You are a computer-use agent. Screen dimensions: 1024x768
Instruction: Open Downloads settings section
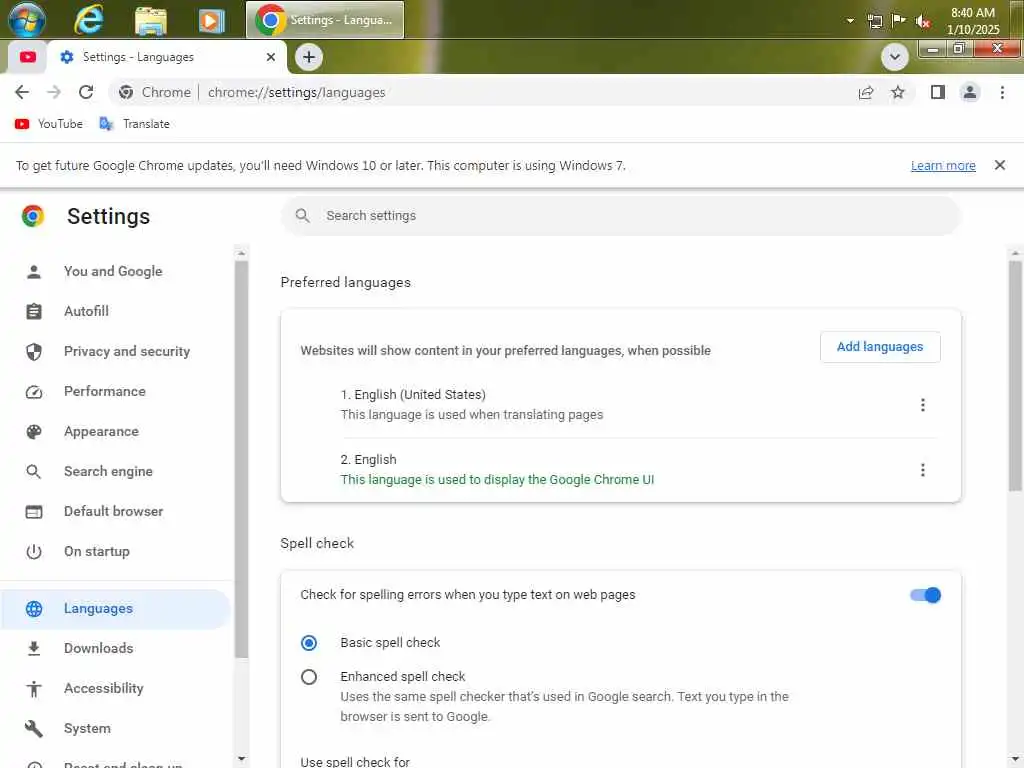click(99, 648)
